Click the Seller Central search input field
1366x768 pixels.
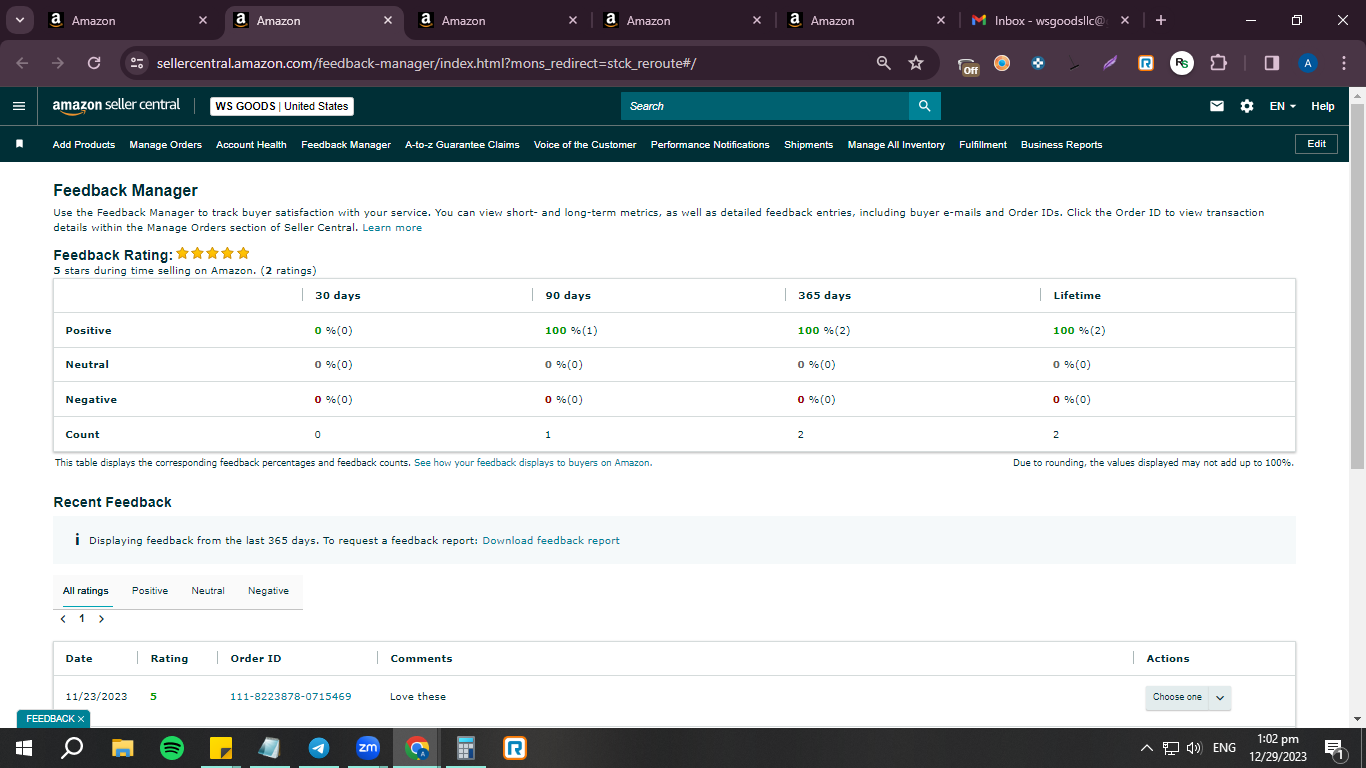point(765,106)
